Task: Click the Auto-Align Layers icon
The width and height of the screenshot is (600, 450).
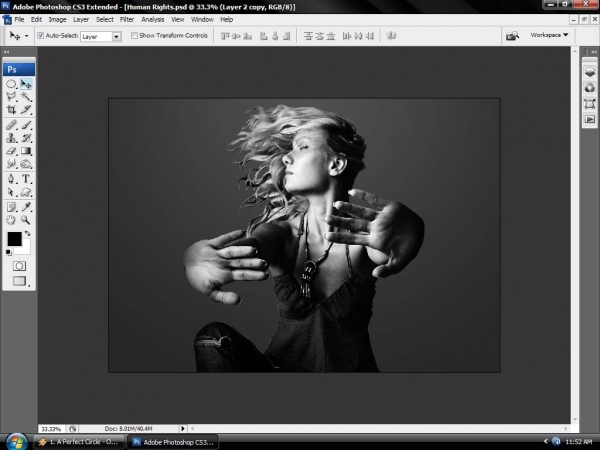Action: tap(391, 36)
